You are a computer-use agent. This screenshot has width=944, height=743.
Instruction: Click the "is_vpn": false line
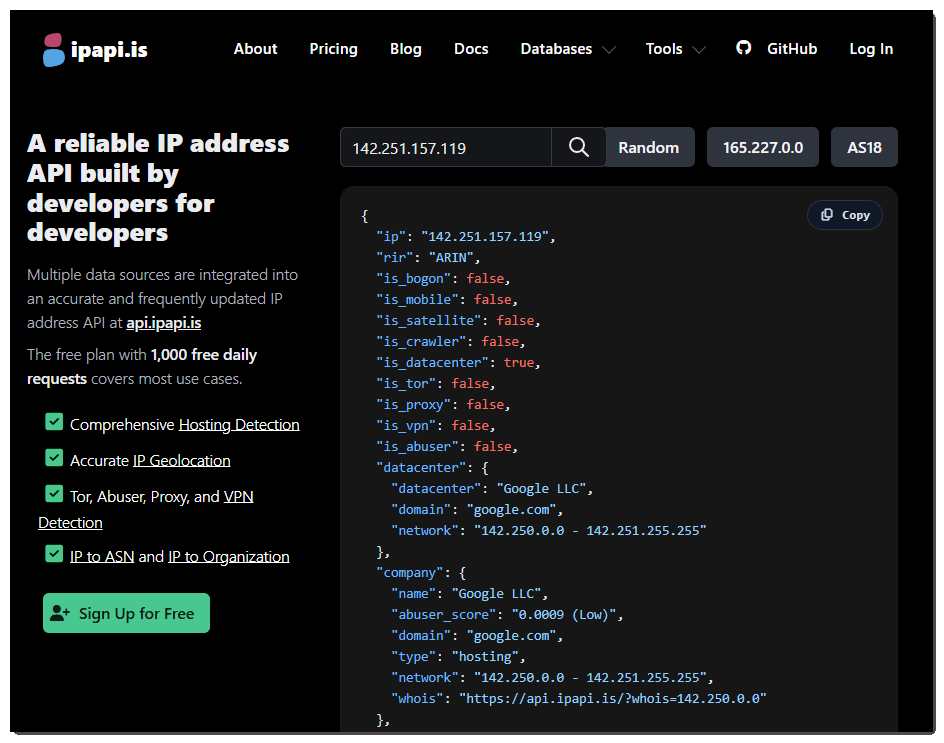tap(435, 426)
